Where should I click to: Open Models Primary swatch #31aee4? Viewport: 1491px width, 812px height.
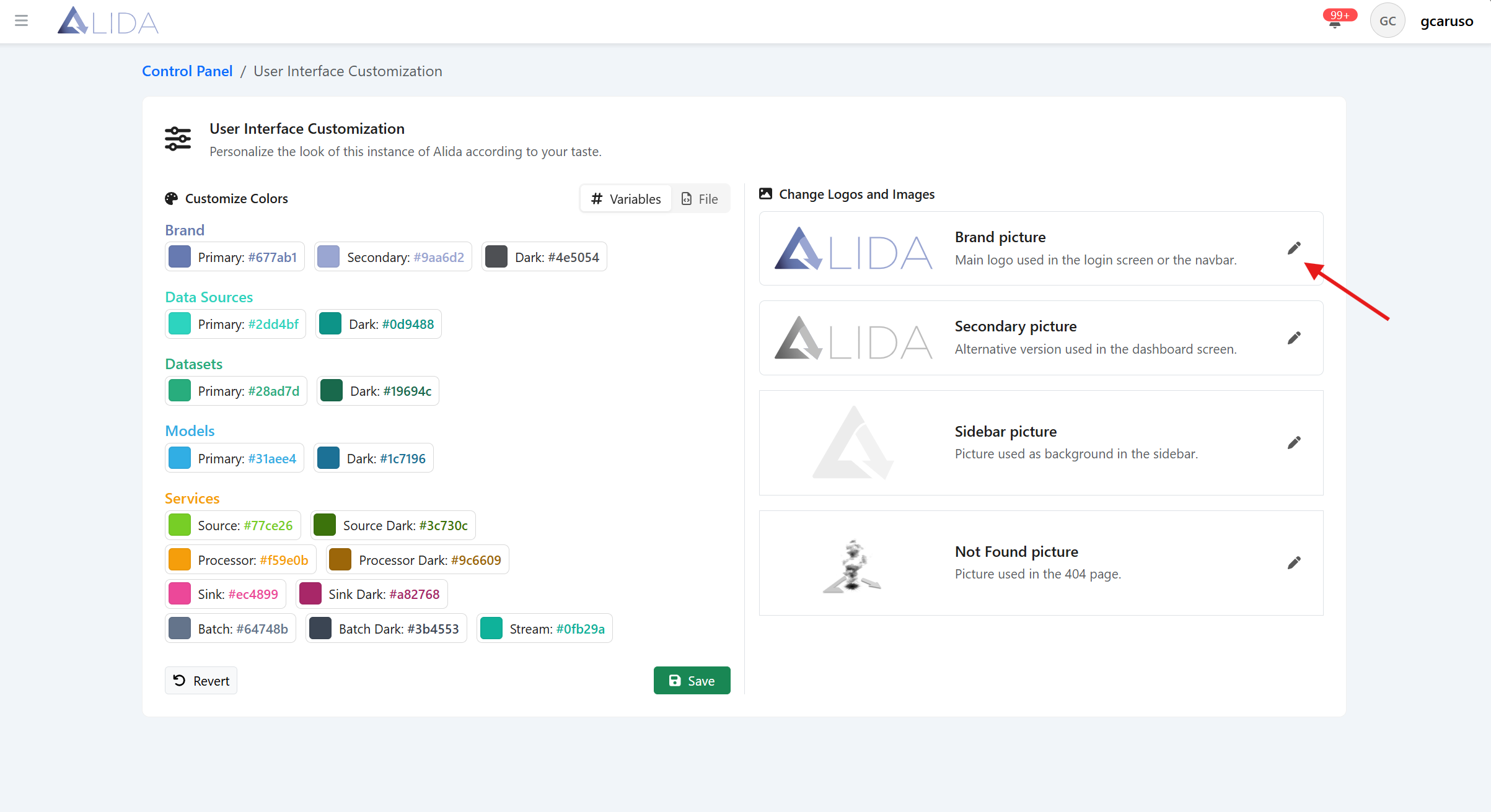pyautogui.click(x=180, y=458)
